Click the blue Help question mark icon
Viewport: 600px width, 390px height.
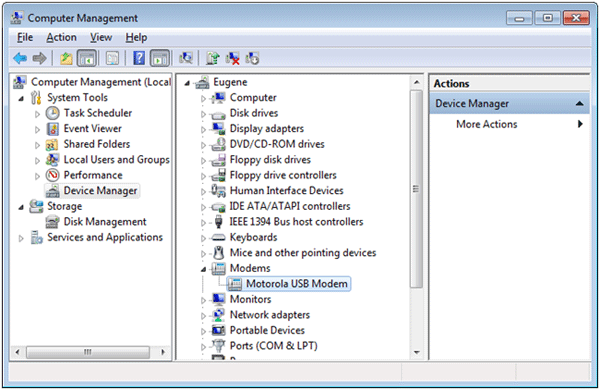139,58
